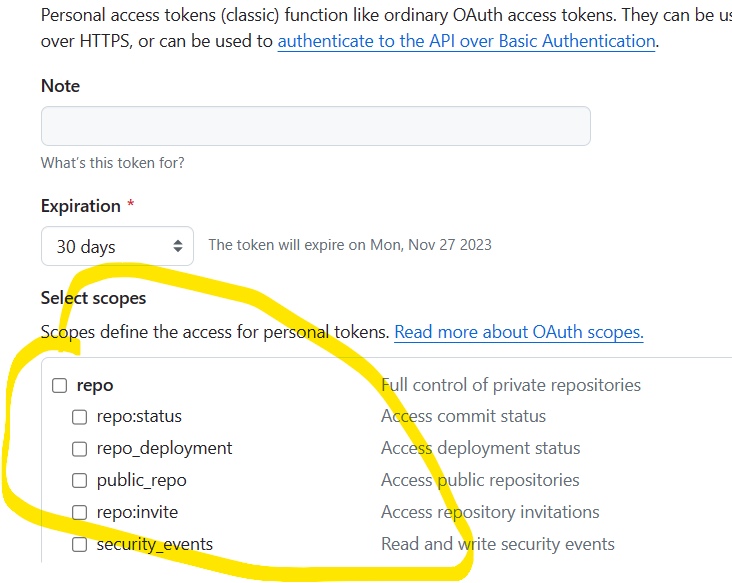Viewport: 732px width, 583px height.
Task: Open the Basic Authentication API link
Action: [x=466, y=41]
